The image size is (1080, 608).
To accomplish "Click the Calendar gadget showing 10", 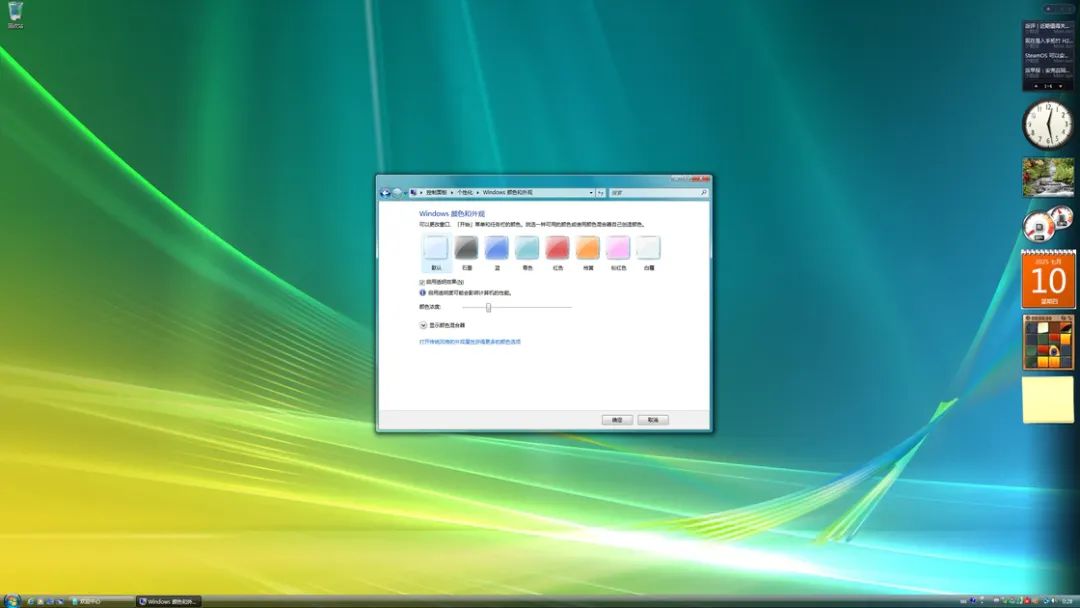I will 1048,279.
